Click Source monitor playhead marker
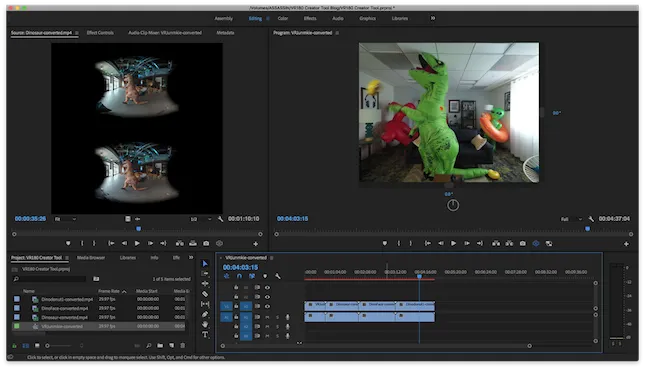 tap(139, 229)
